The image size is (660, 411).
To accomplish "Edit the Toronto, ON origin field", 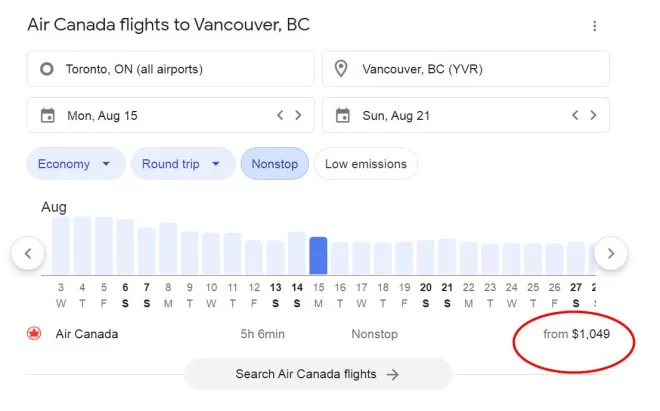I will (171, 69).
